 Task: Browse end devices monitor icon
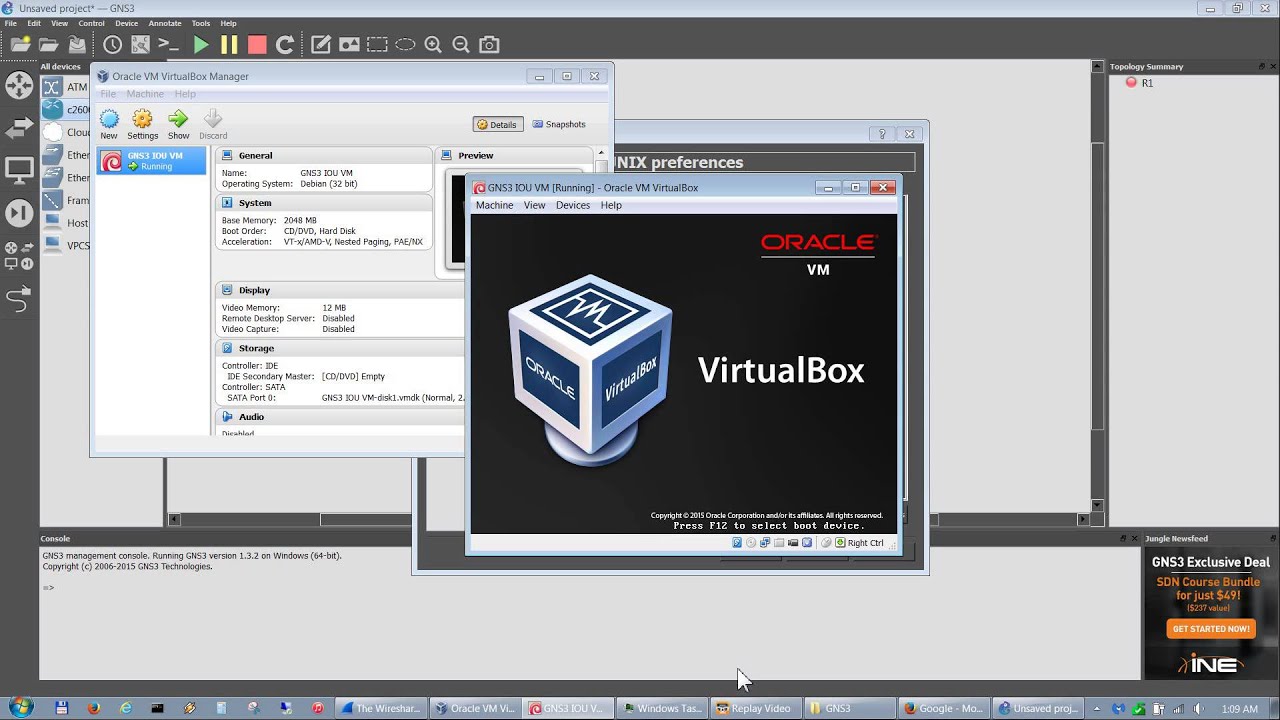point(19,170)
